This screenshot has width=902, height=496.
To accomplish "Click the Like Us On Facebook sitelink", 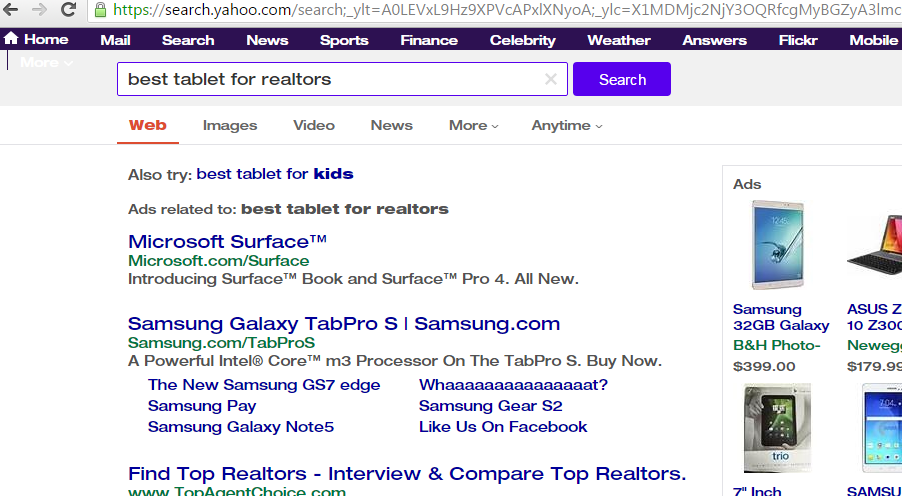I will click(x=503, y=426).
